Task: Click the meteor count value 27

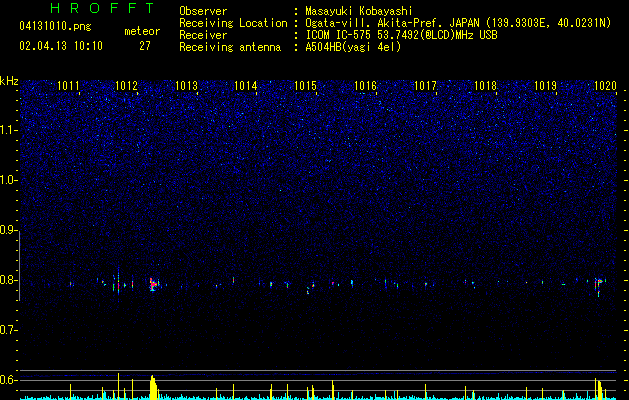Action: pos(145,46)
